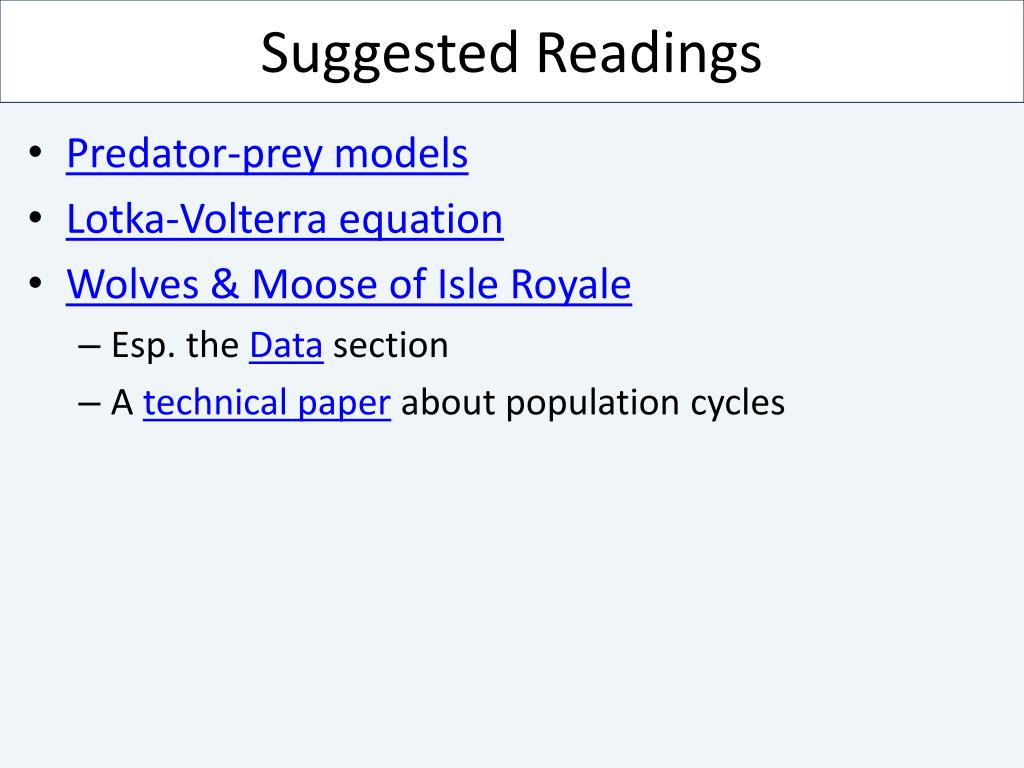
Task: Click the word about after technical paper
Action: point(448,402)
